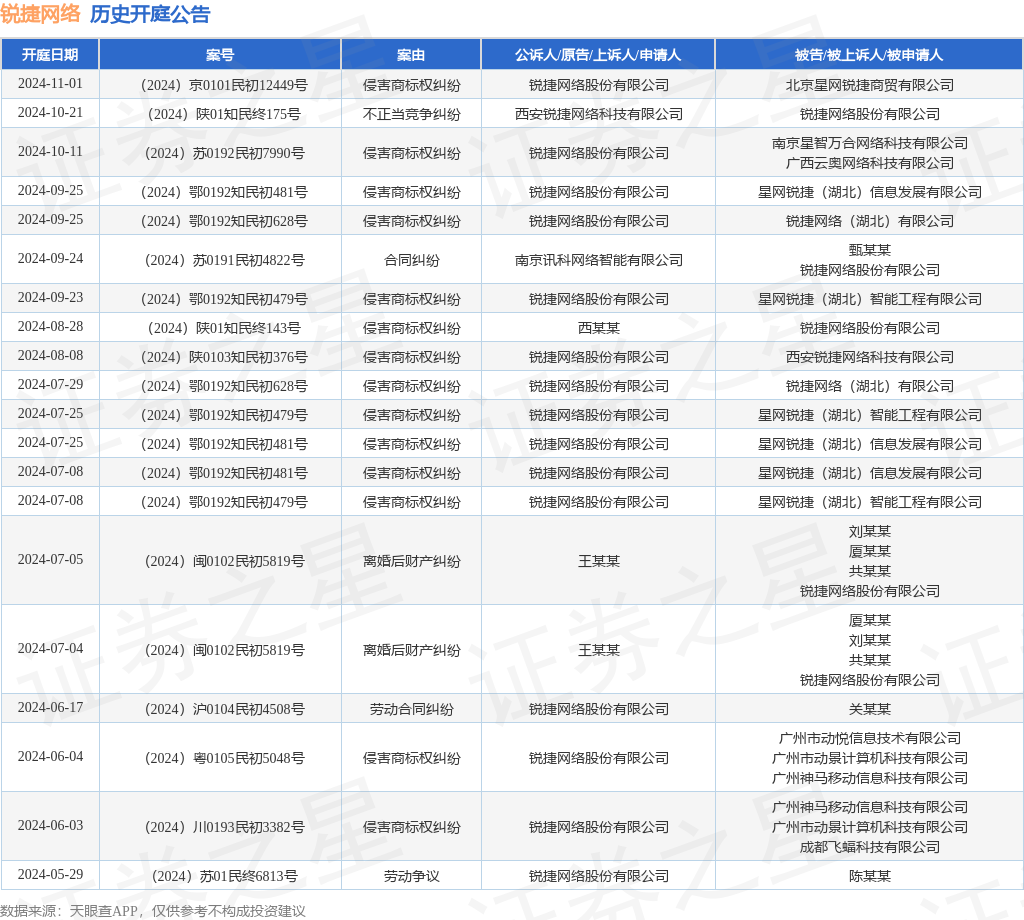The width and height of the screenshot is (1024, 920).
Task: Click the 数据来源 天眼查APP footer note
Action: [153, 911]
